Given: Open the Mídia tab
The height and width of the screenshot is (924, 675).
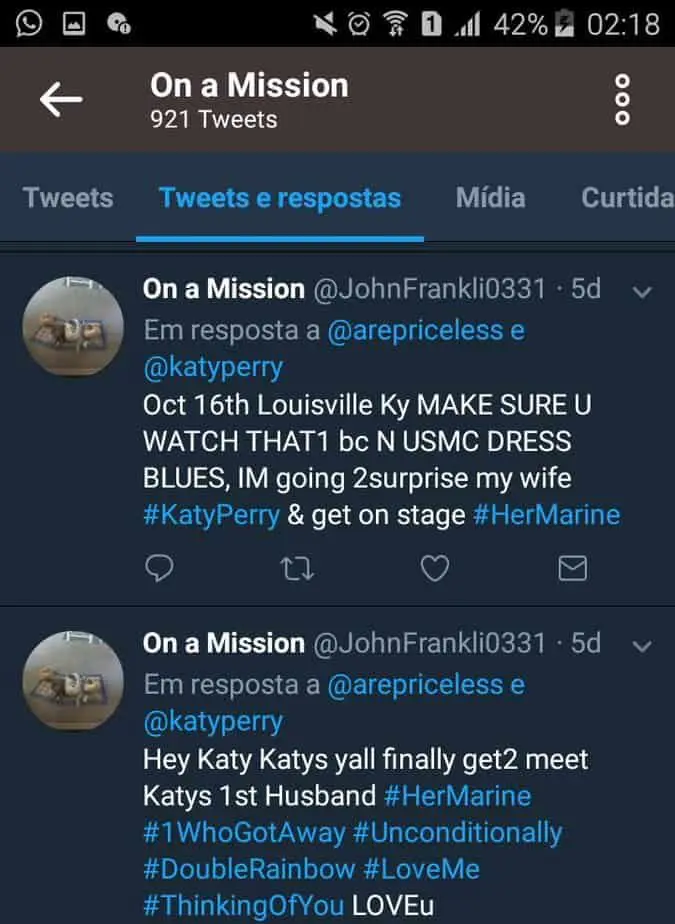Looking at the screenshot, I should tap(490, 197).
